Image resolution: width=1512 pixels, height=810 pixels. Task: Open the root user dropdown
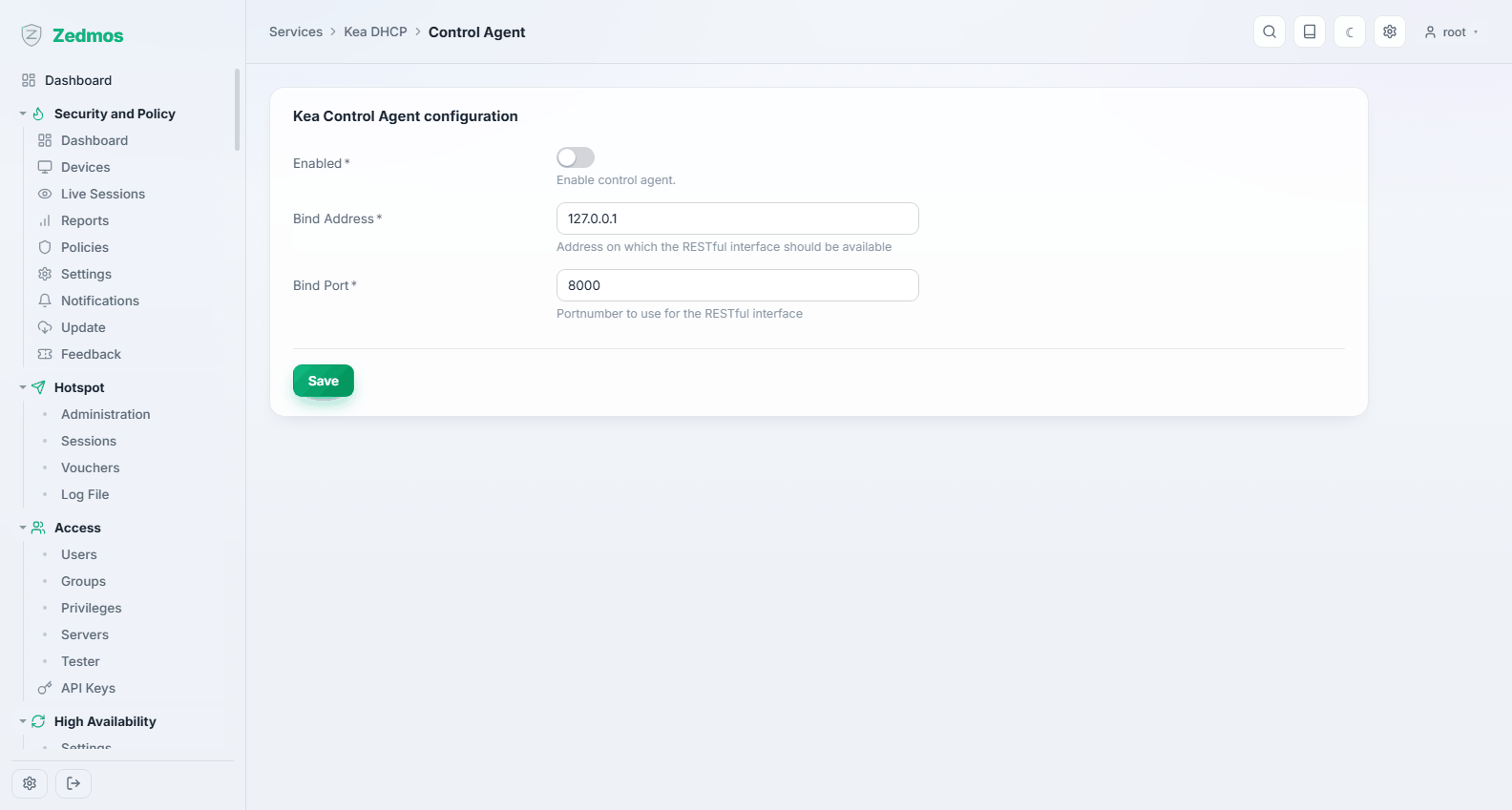point(1452,31)
